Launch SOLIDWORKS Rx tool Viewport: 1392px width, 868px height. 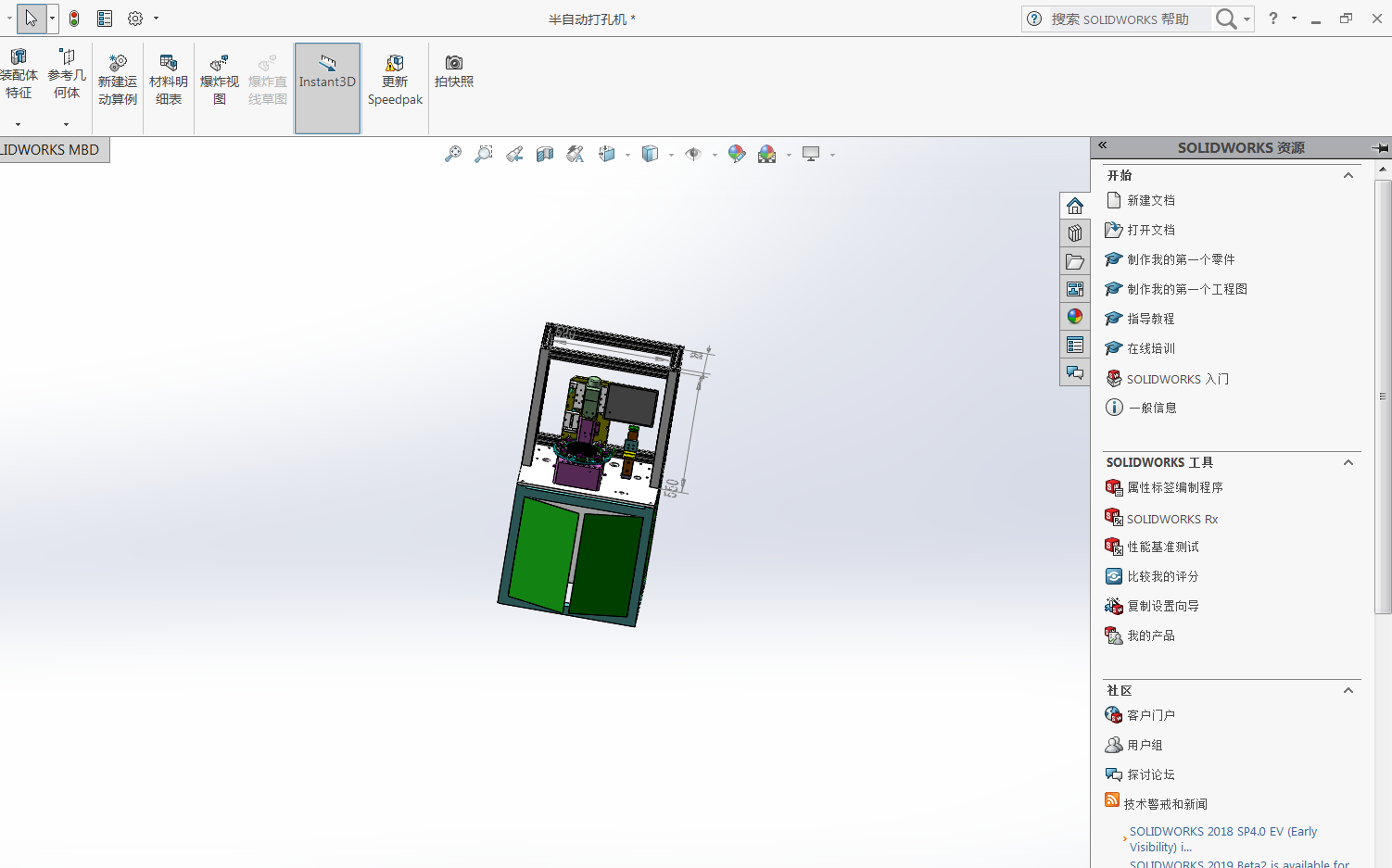(x=1172, y=519)
